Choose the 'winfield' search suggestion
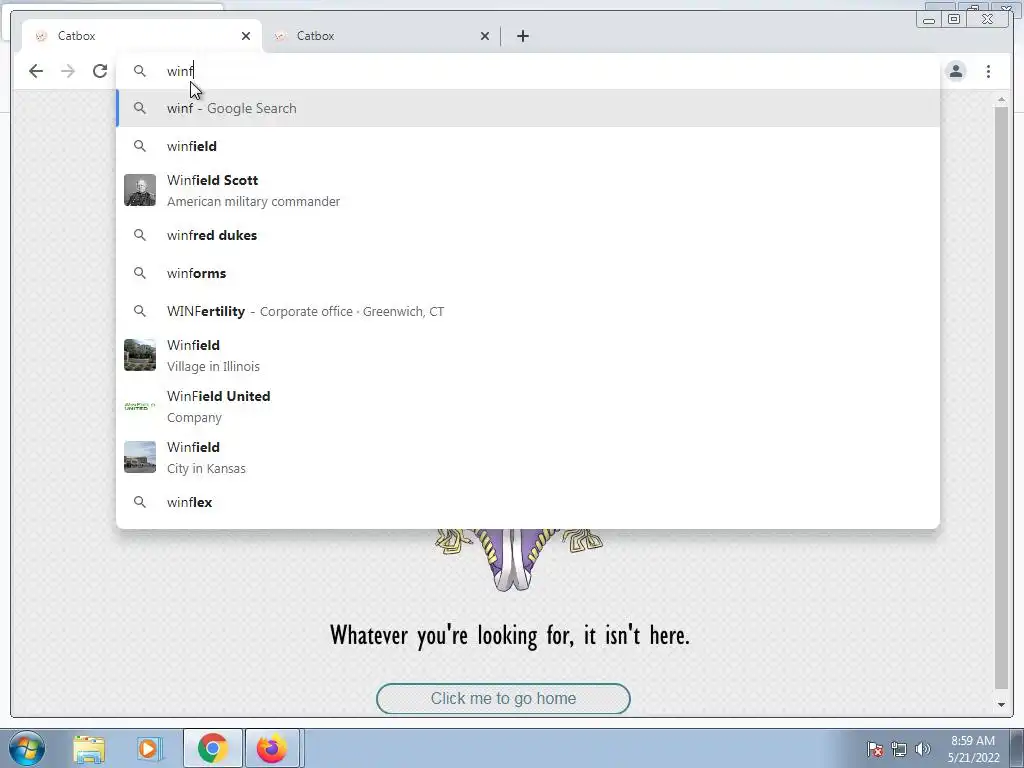This screenshot has width=1024, height=768. (528, 146)
